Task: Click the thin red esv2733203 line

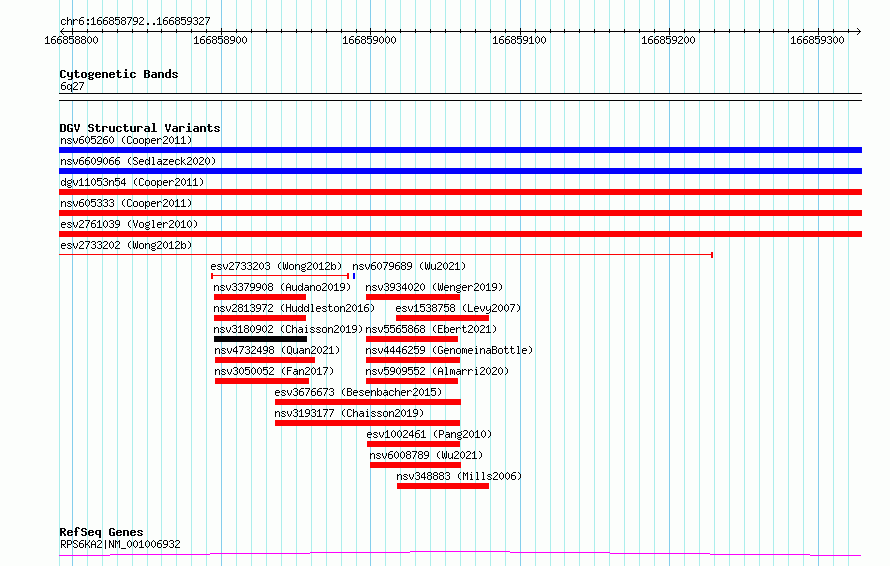Action: pyautogui.click(x=280, y=276)
